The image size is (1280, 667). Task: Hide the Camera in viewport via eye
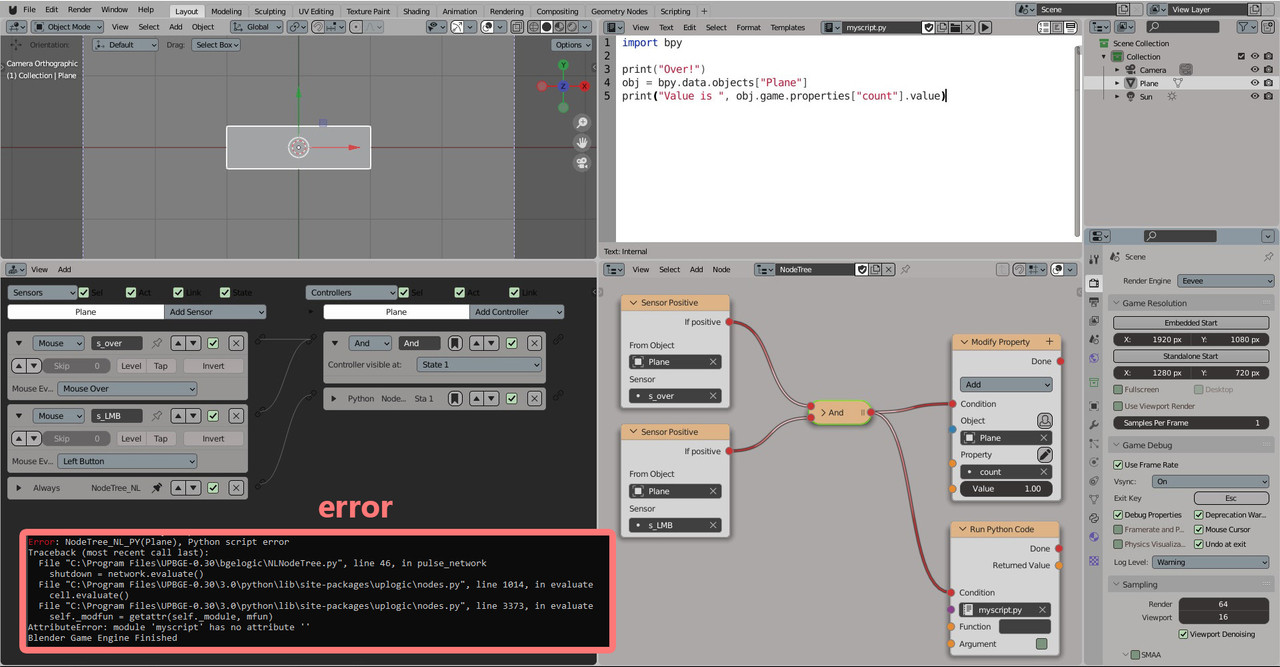point(1254,70)
